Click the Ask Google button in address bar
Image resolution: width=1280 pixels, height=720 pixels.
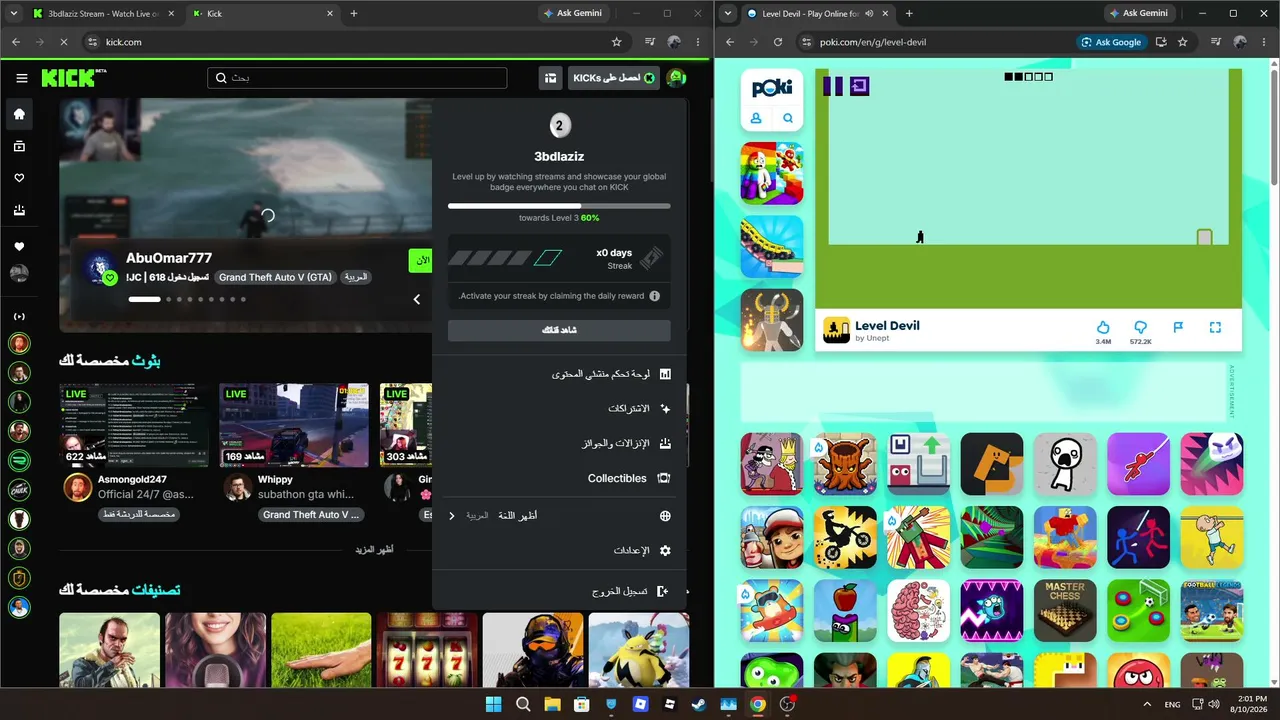pos(1111,42)
